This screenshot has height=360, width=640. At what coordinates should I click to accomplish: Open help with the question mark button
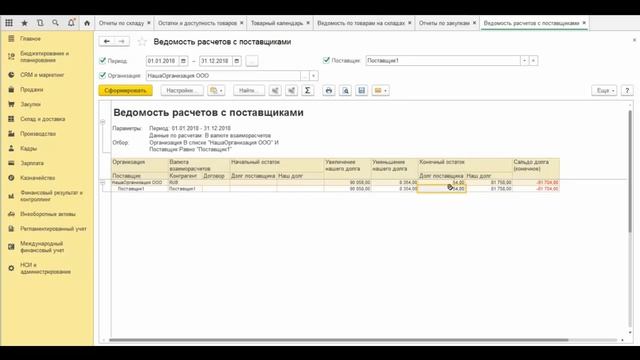627,90
